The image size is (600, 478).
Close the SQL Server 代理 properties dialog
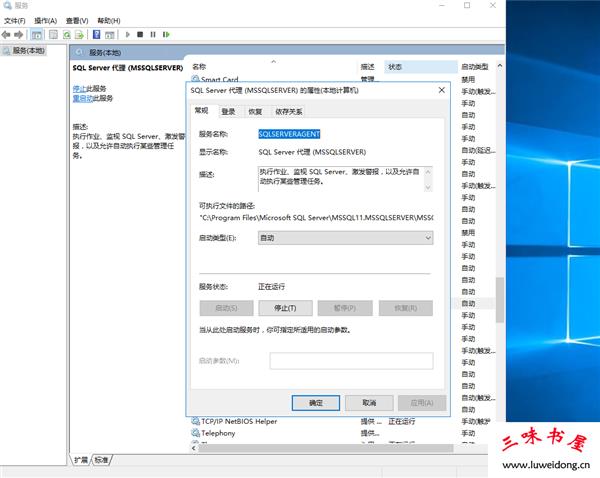(442, 90)
